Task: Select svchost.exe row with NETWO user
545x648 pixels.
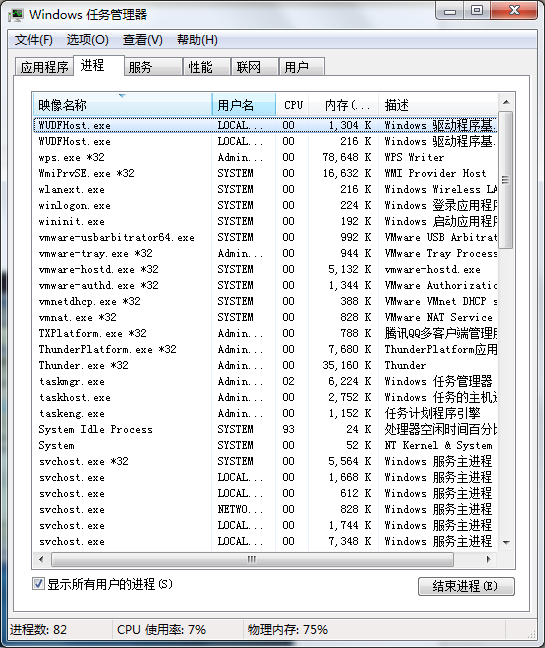Action: coord(265,510)
